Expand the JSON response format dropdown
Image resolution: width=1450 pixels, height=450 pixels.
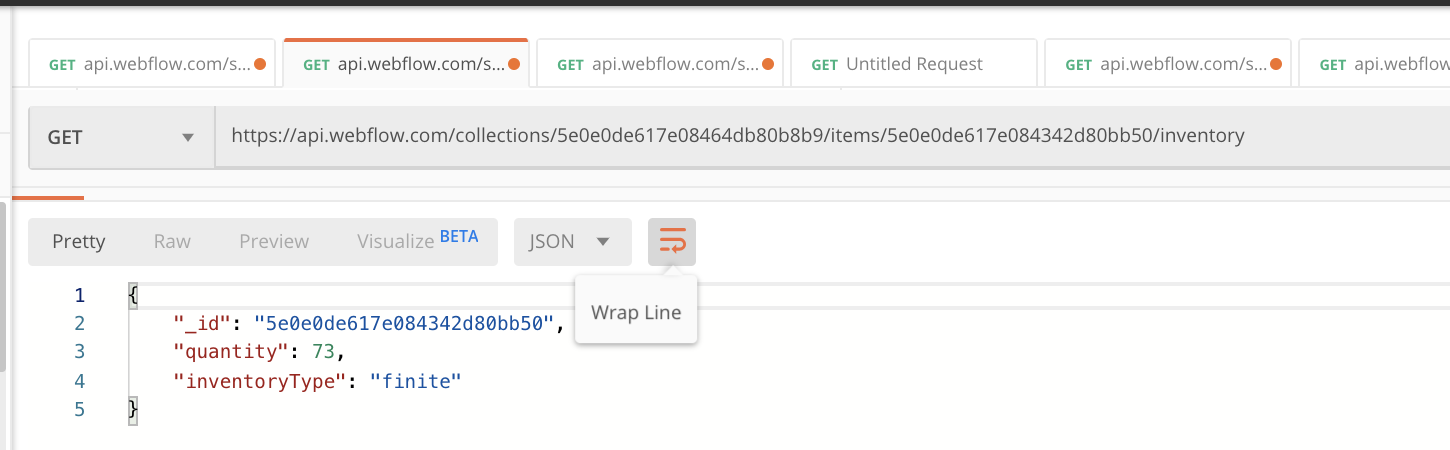click(572, 242)
